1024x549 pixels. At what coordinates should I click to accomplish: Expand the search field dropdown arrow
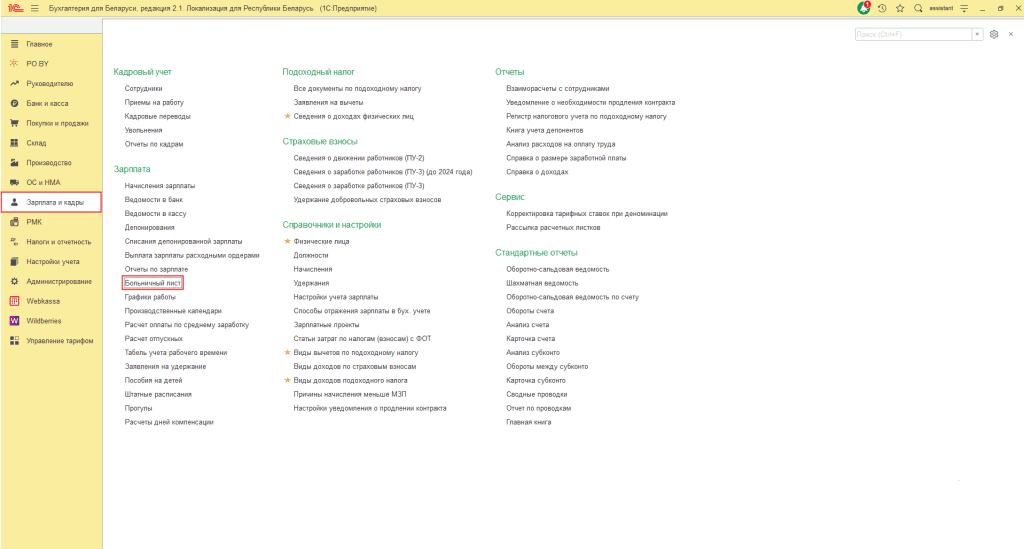point(978,34)
